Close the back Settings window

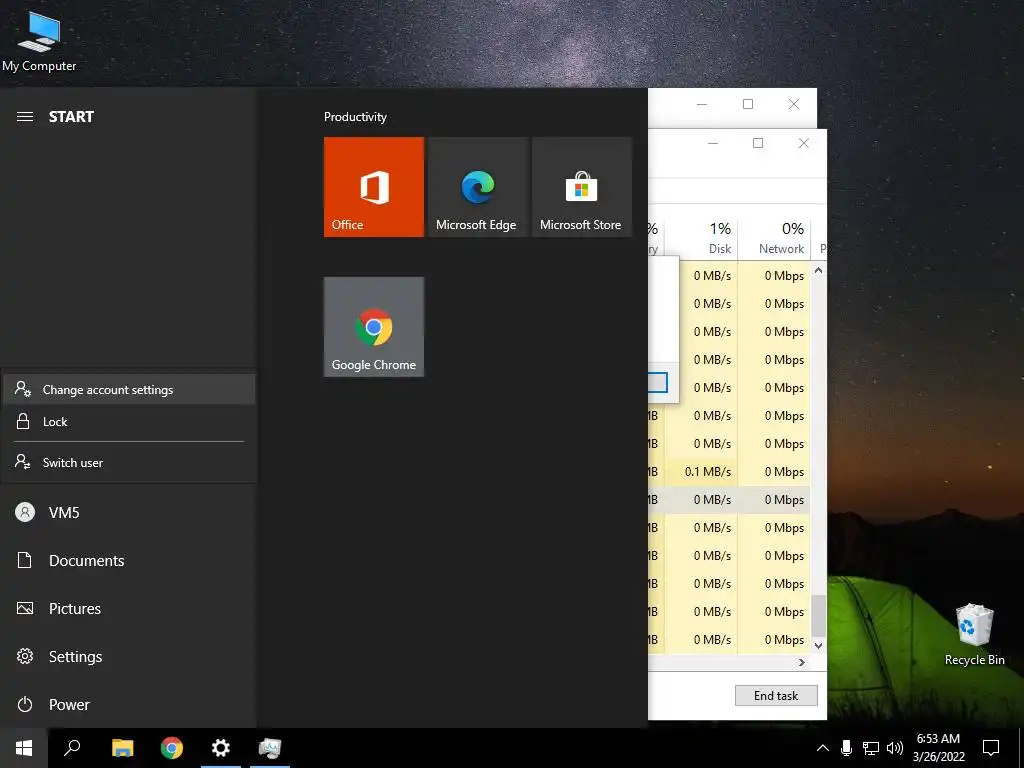tap(794, 104)
